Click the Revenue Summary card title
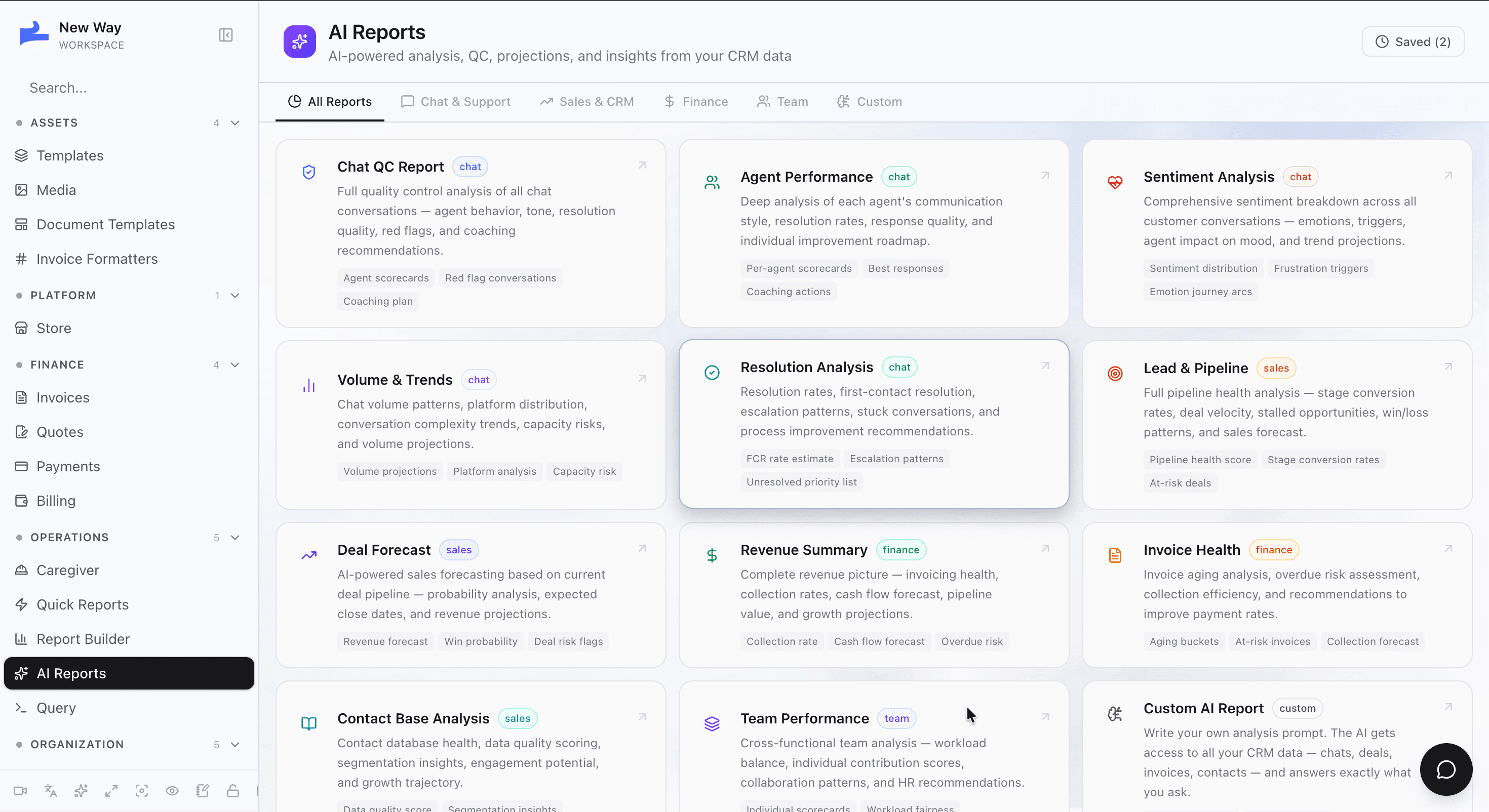This screenshot has width=1489, height=812. pos(803,550)
